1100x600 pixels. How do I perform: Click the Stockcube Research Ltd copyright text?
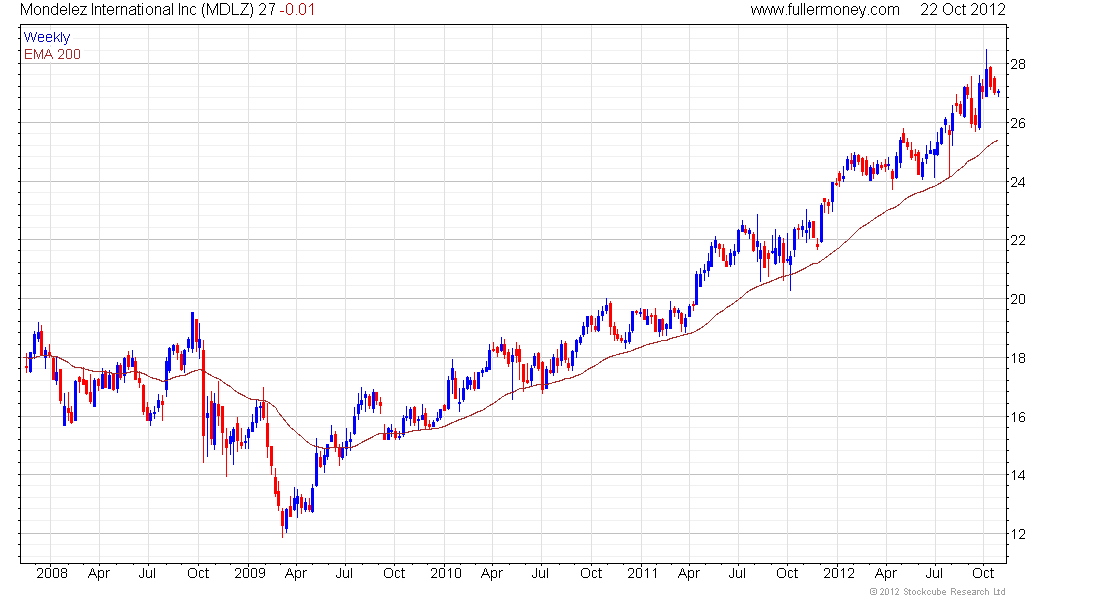pyautogui.click(x=937, y=592)
